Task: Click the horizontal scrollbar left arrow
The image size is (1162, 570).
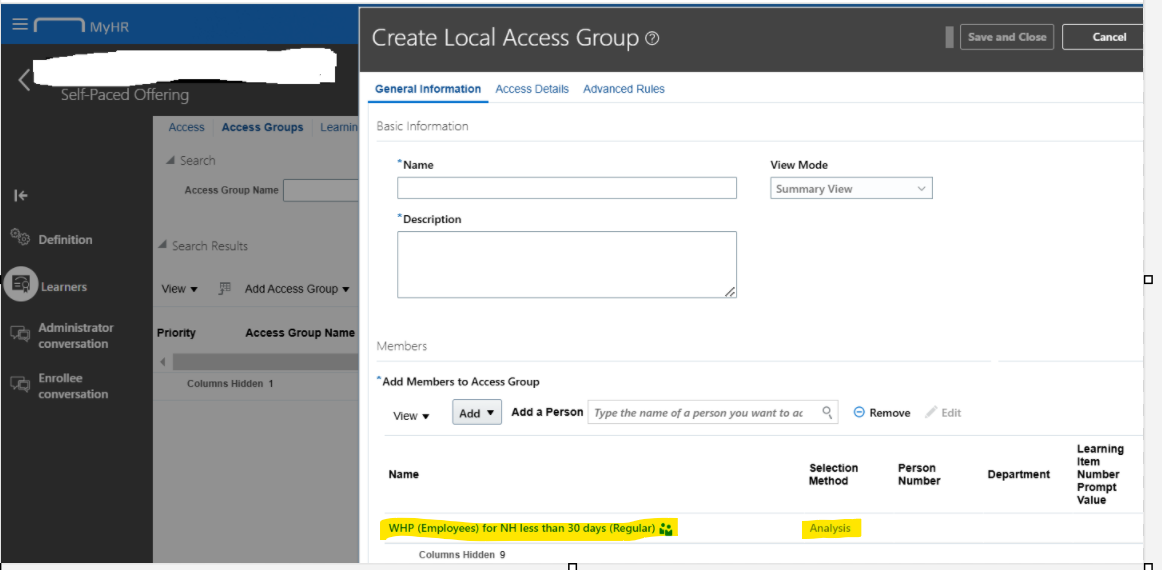Action: point(162,362)
